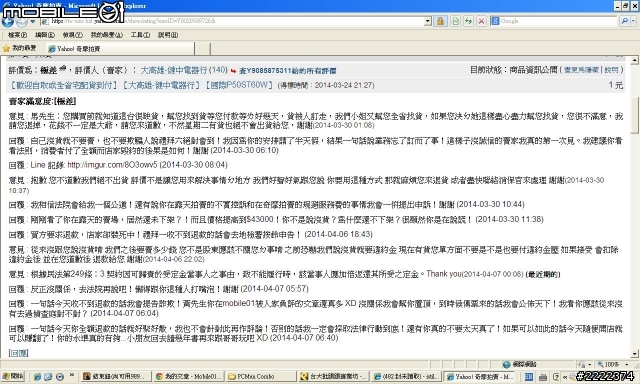Viewport: 640px width, 384px height.
Task: Click the blue EN language bar icon in tray
Action: [x=529, y=377]
